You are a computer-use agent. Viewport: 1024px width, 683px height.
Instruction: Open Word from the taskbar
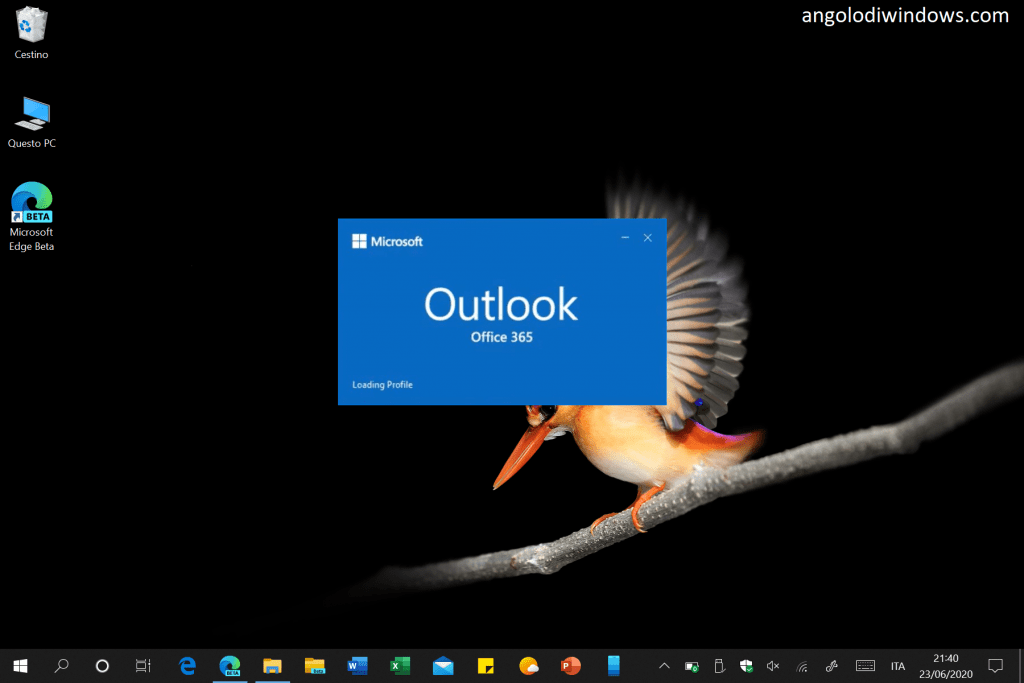357,665
